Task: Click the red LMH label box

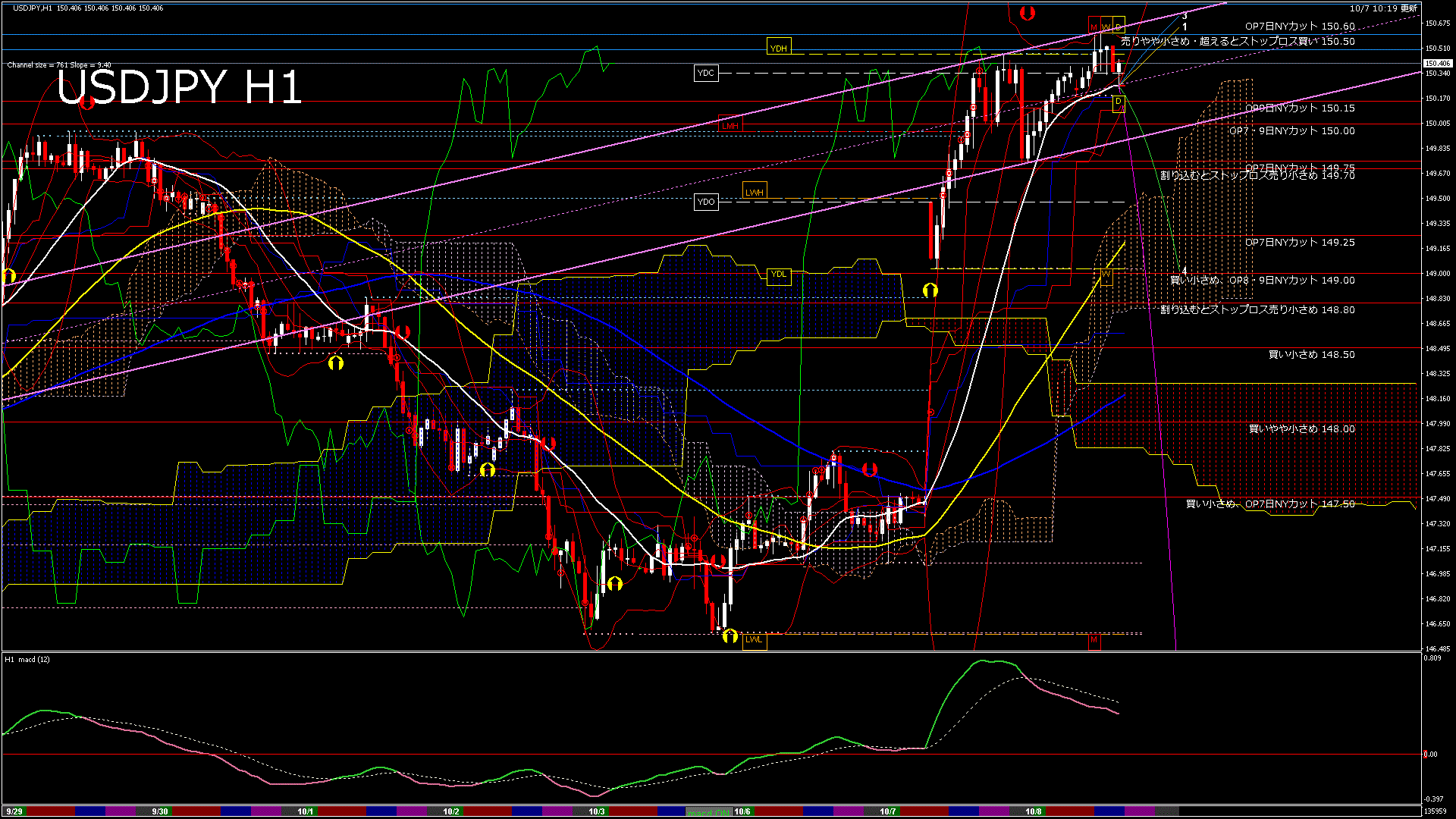Action: 730,125
